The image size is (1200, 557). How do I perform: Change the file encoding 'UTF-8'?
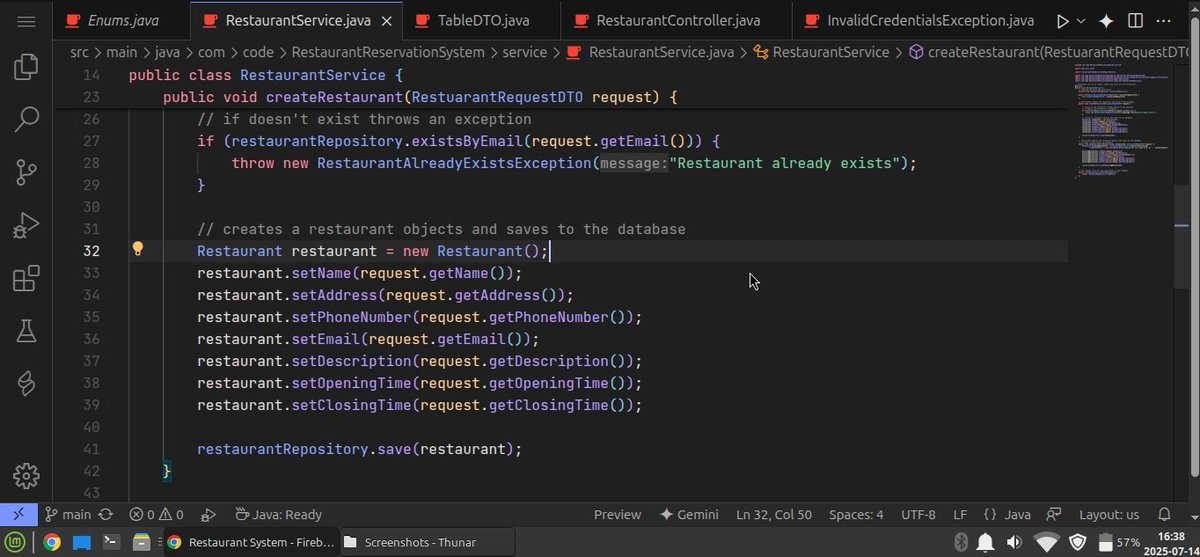pyautogui.click(x=918, y=514)
